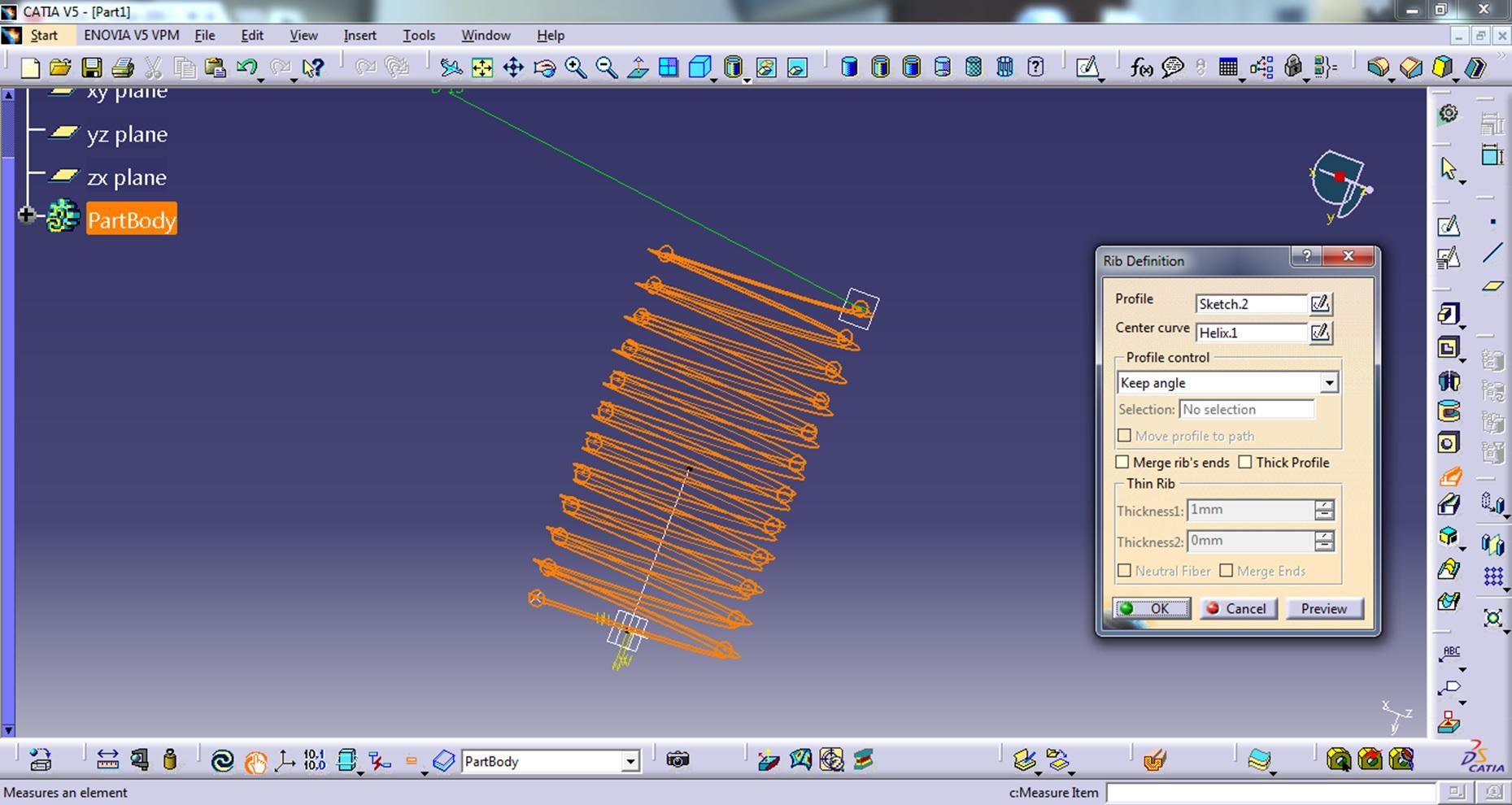This screenshot has height=805, width=1512.
Task: Open the Design Table grid icon
Action: tap(1228, 67)
